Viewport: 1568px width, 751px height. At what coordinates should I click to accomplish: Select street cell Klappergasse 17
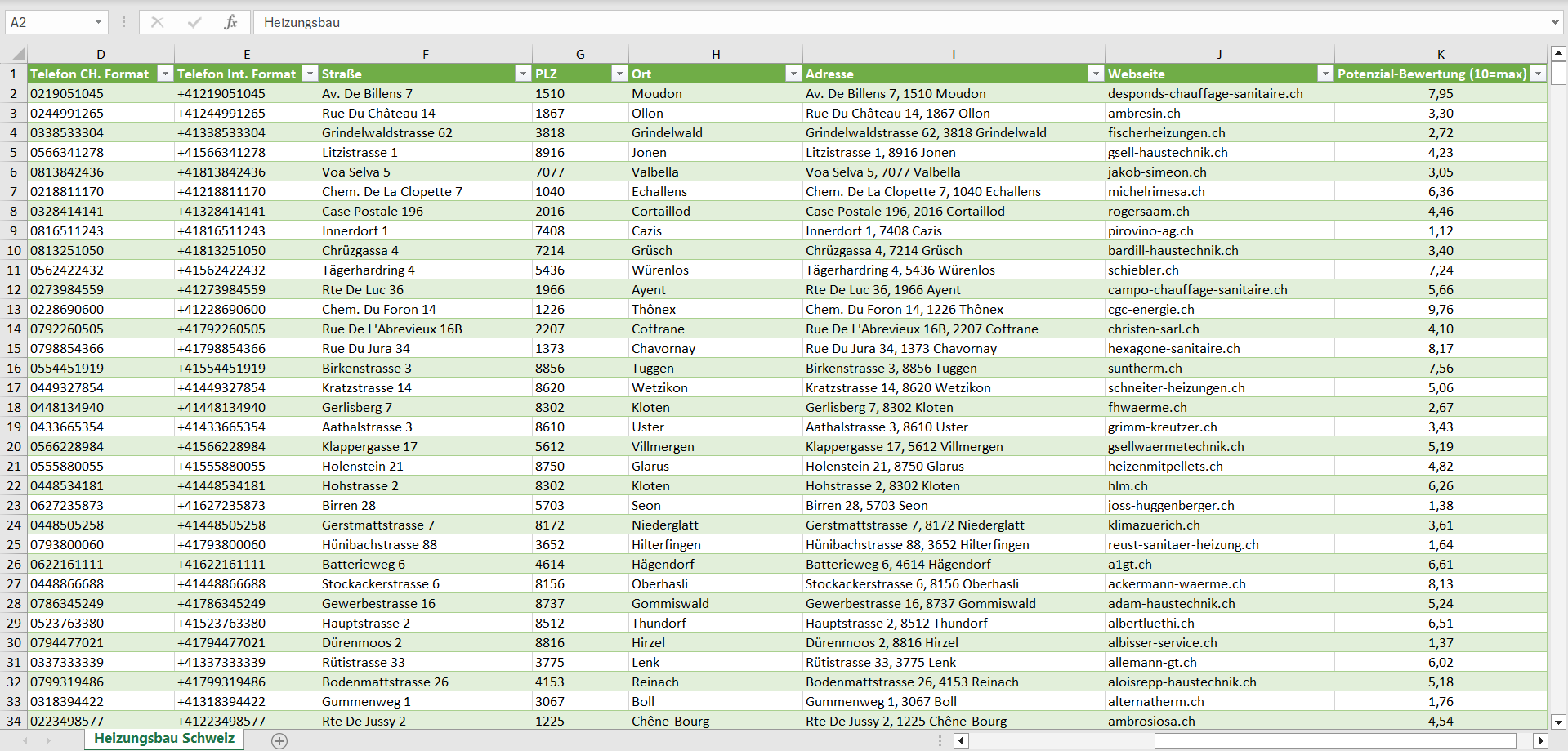coord(426,446)
